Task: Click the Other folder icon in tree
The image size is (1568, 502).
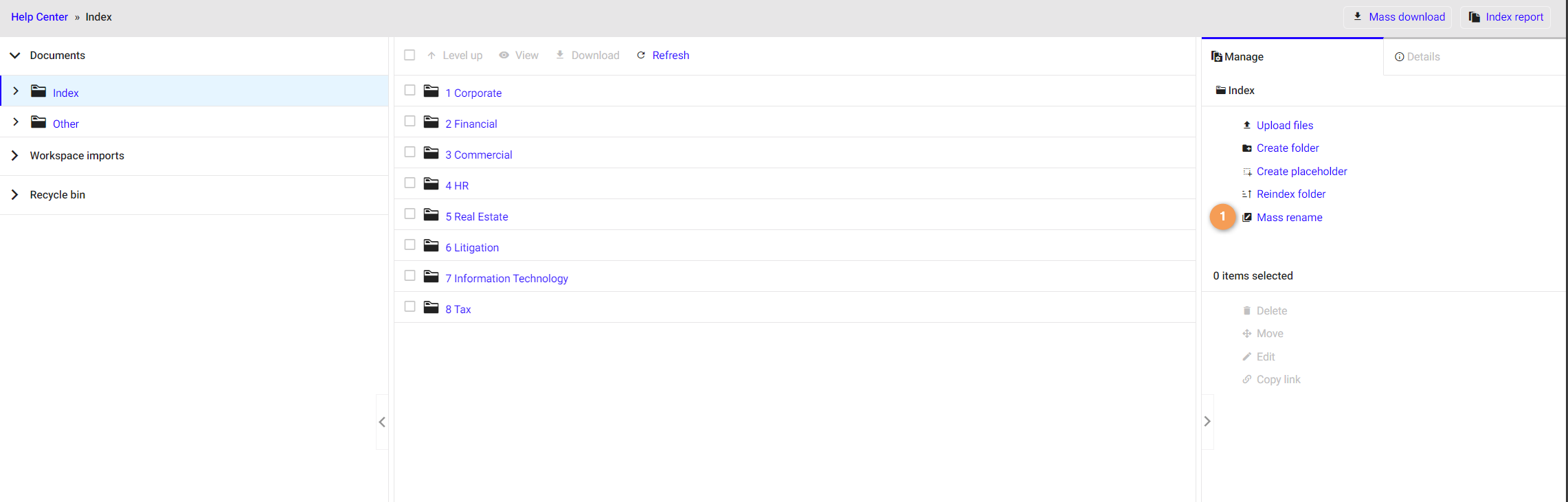Action: (x=38, y=122)
